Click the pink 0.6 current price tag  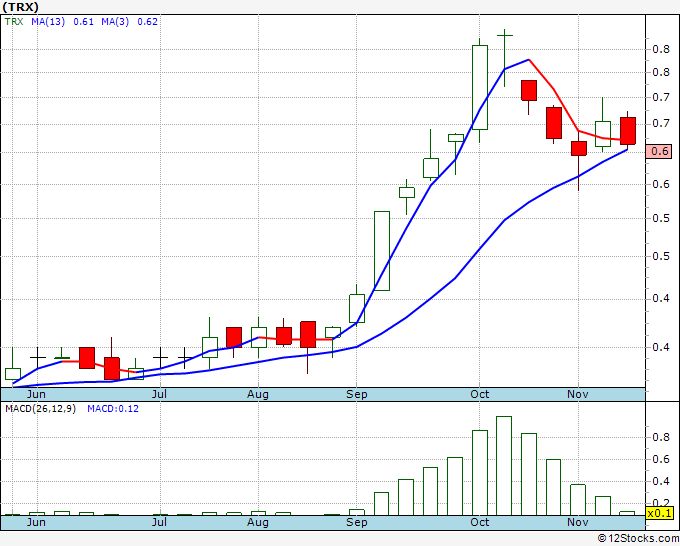(x=659, y=151)
